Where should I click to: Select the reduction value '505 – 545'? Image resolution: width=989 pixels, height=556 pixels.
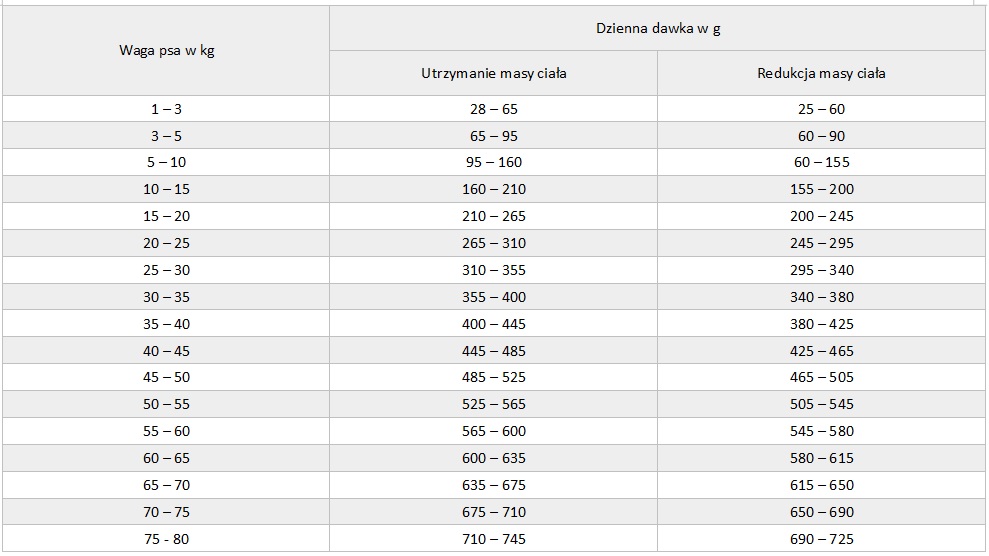click(x=821, y=404)
